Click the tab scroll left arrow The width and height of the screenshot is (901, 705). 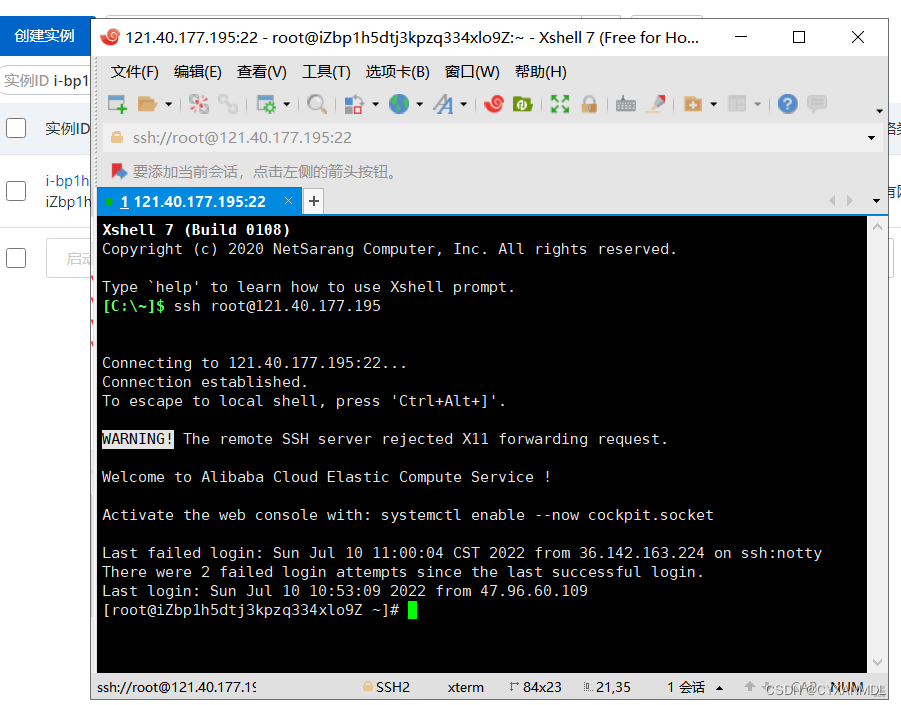(832, 201)
